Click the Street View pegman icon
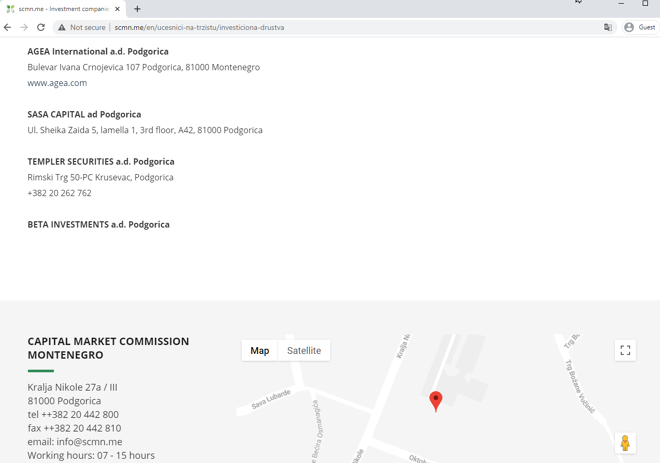660x463 pixels. point(625,443)
